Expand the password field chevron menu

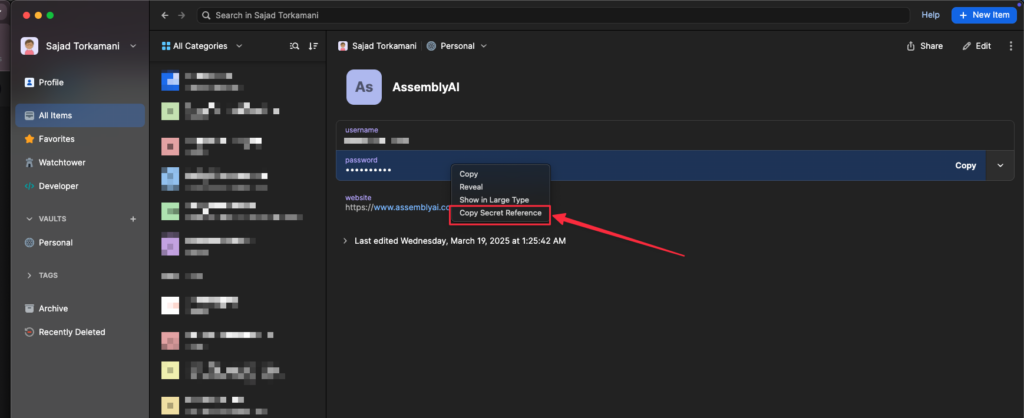click(x=1000, y=166)
